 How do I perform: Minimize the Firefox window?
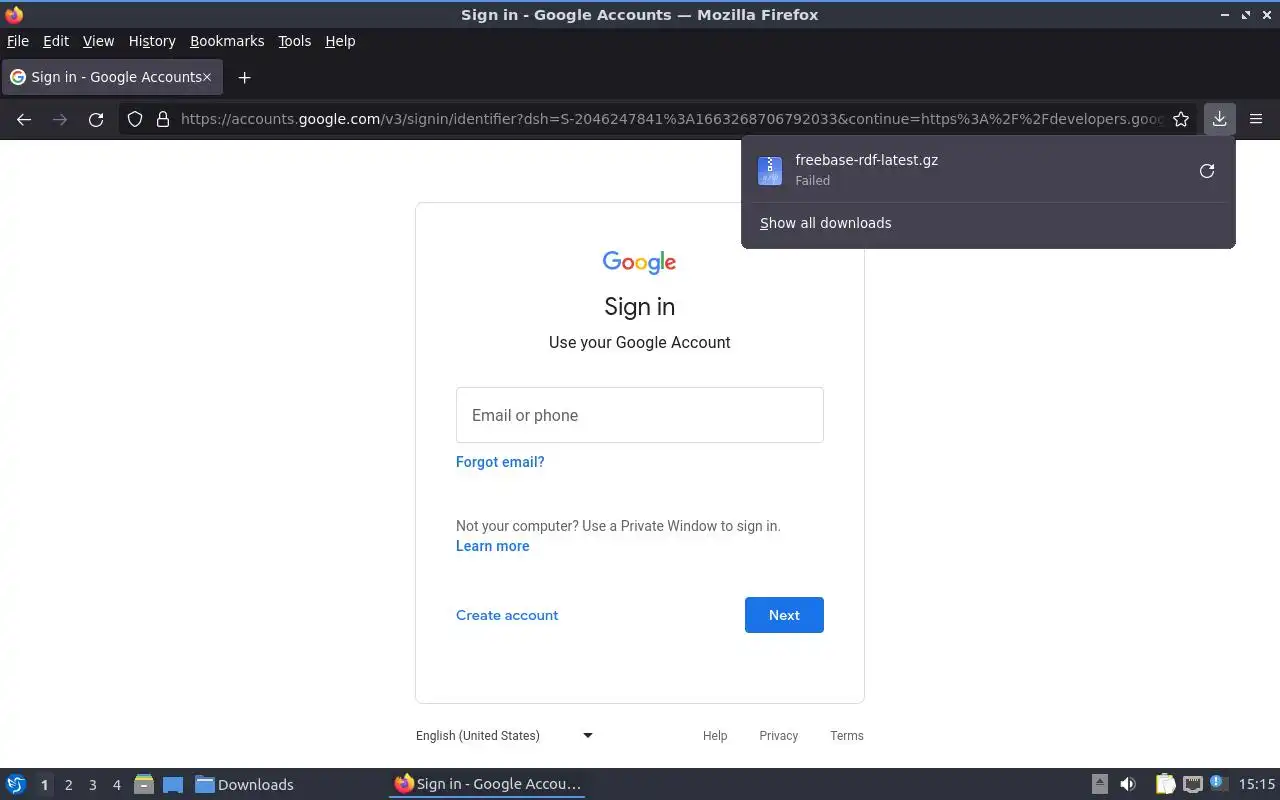click(1225, 14)
